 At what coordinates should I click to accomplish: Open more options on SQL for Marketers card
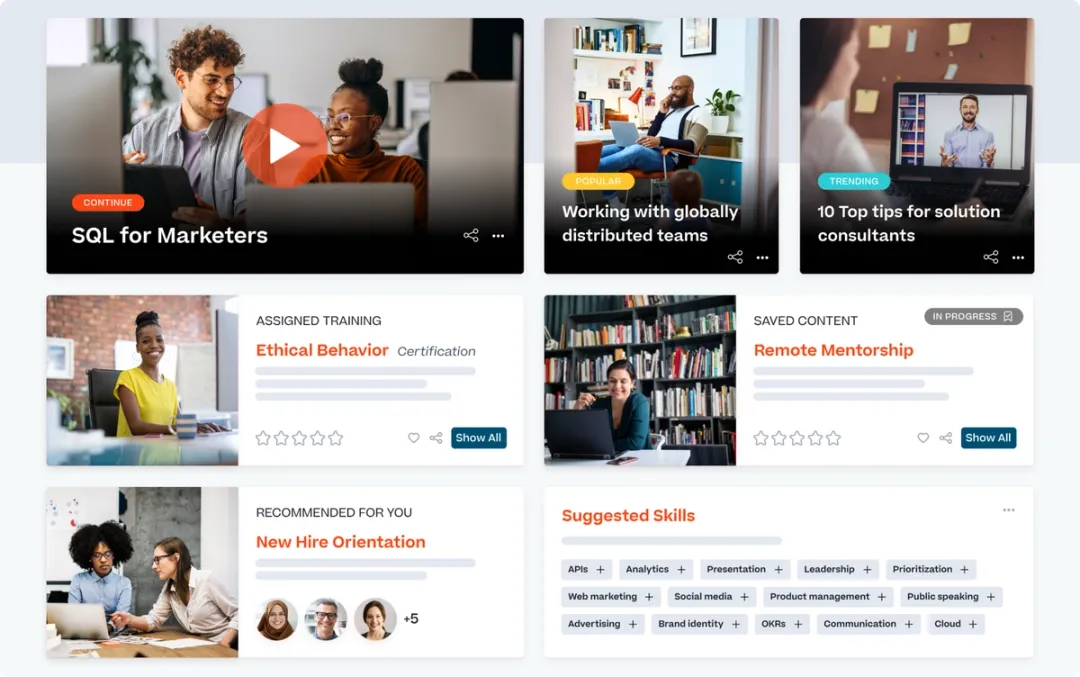pos(498,236)
